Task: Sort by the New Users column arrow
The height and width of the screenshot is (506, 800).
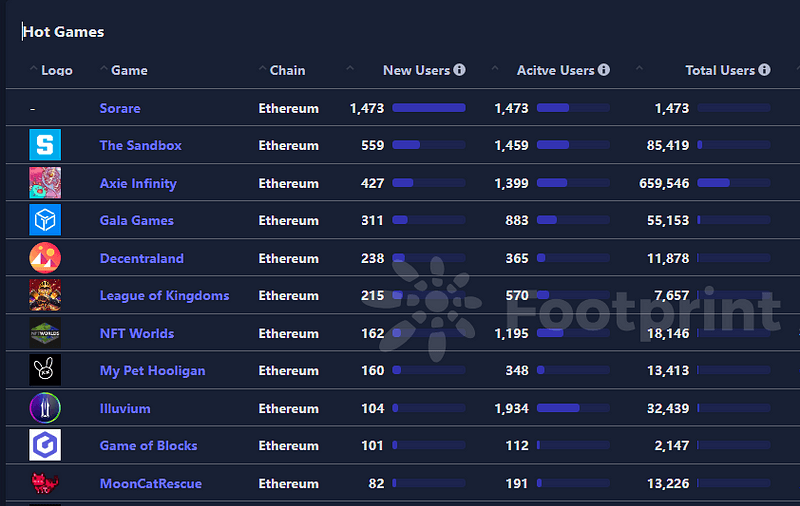Action: pos(350,68)
